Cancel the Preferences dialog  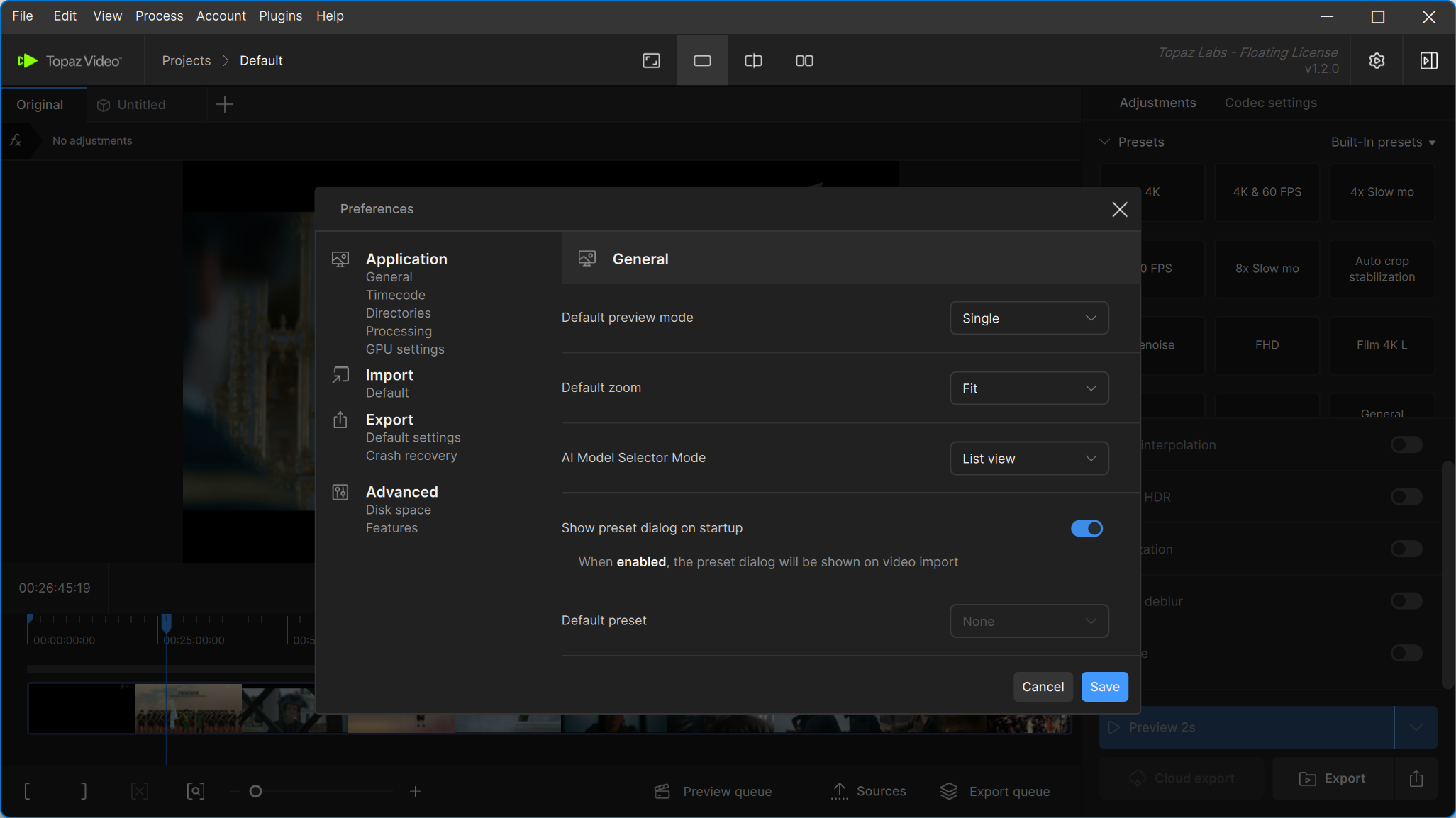[1043, 687]
